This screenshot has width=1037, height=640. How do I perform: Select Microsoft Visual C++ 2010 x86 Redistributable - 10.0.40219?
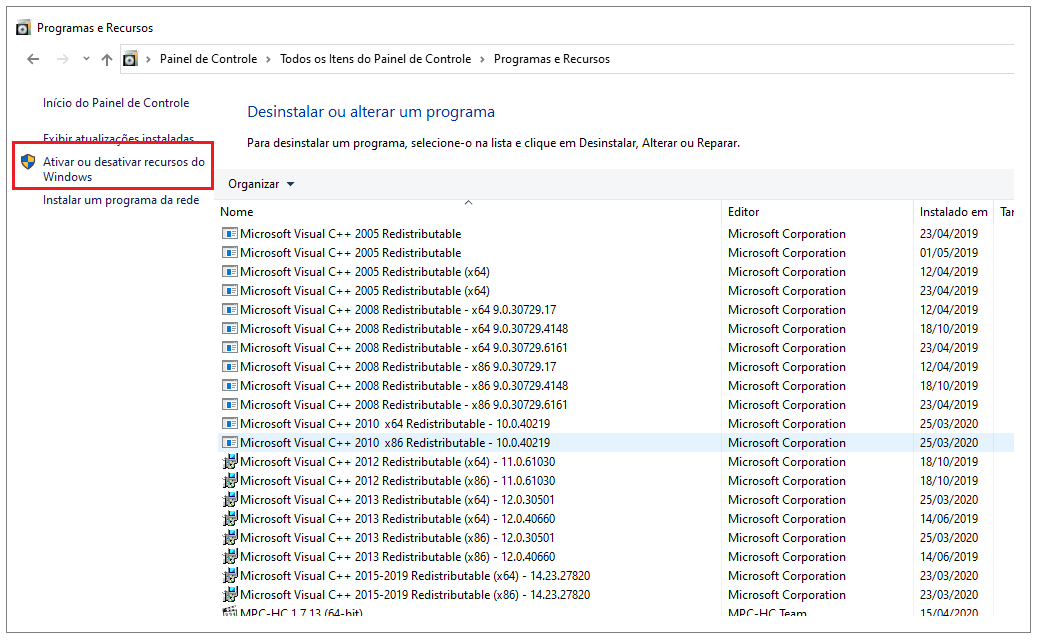[395, 443]
